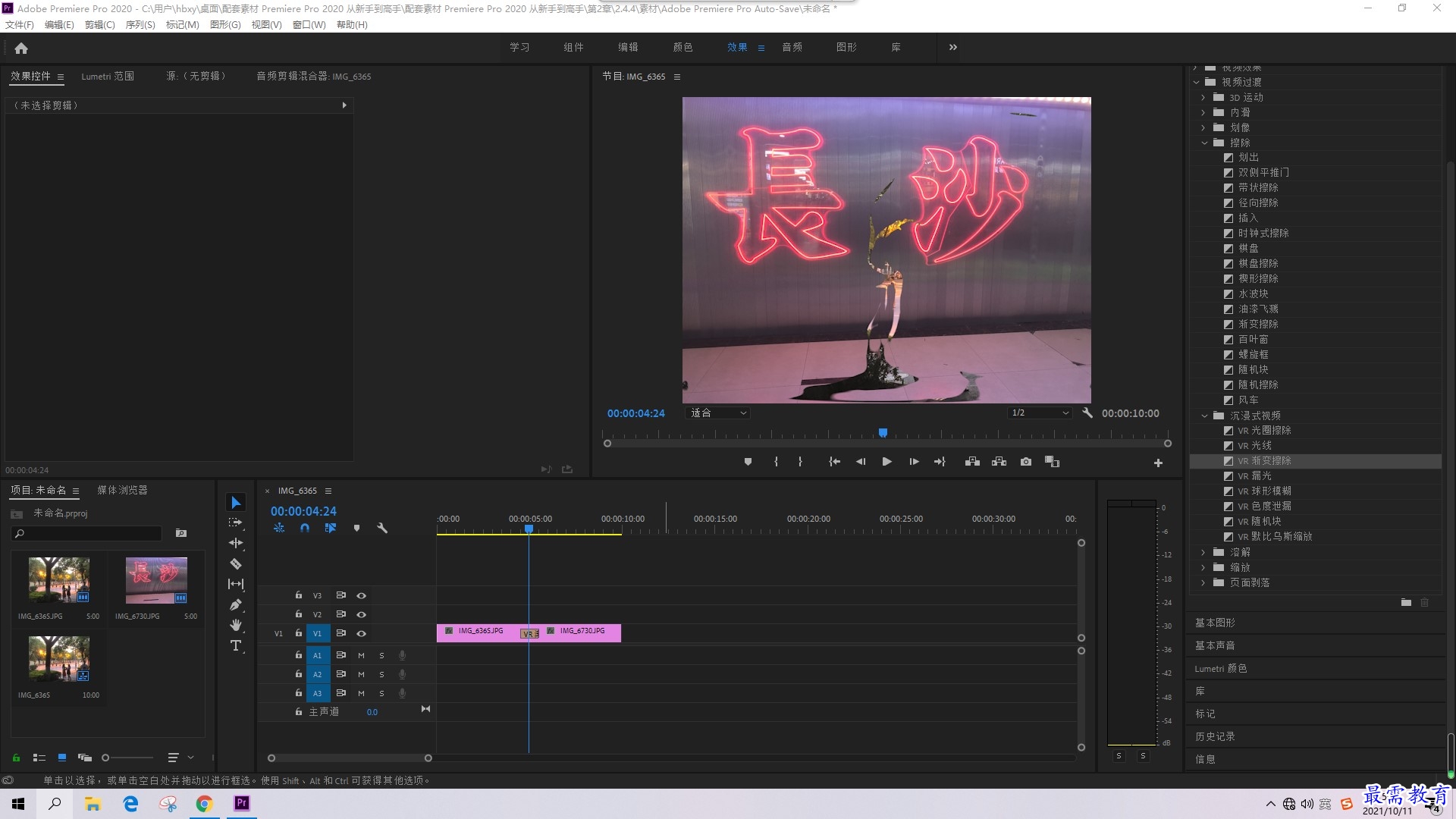Image resolution: width=1456 pixels, height=819 pixels.
Task: Select the Pen tool
Action: [x=236, y=604]
